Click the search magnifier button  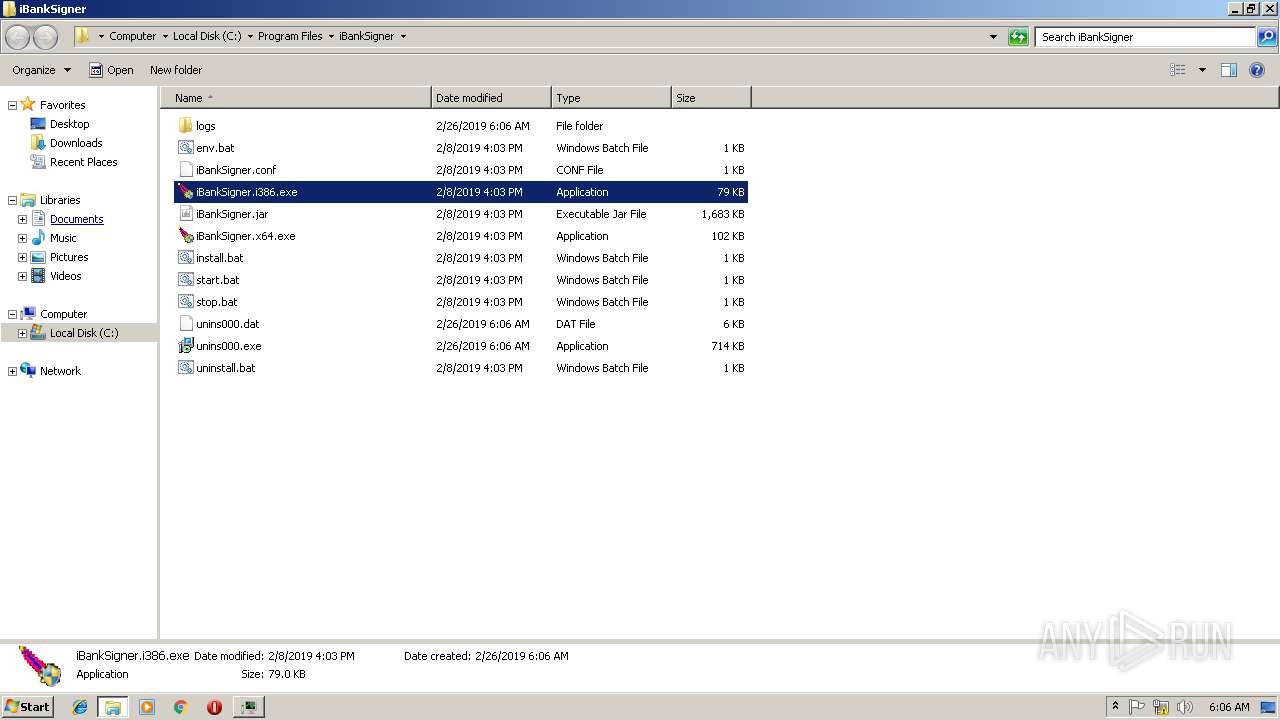coord(1267,37)
